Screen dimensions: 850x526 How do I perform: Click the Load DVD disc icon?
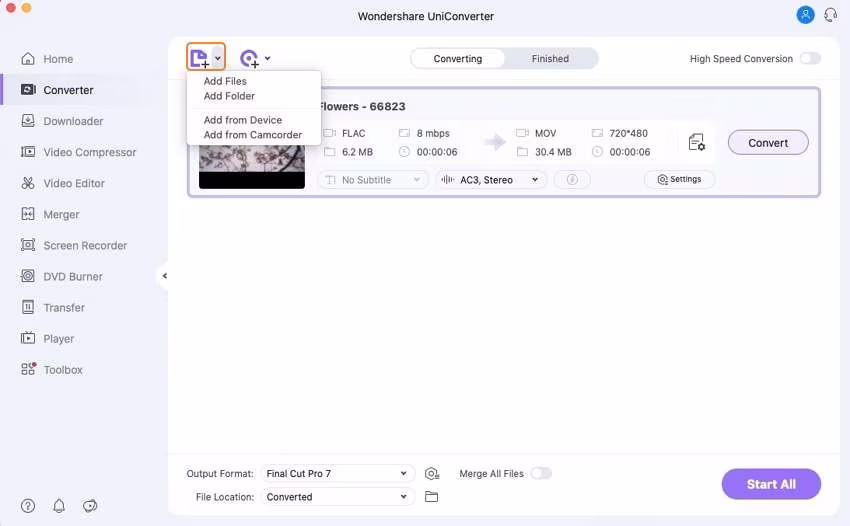tap(249, 58)
